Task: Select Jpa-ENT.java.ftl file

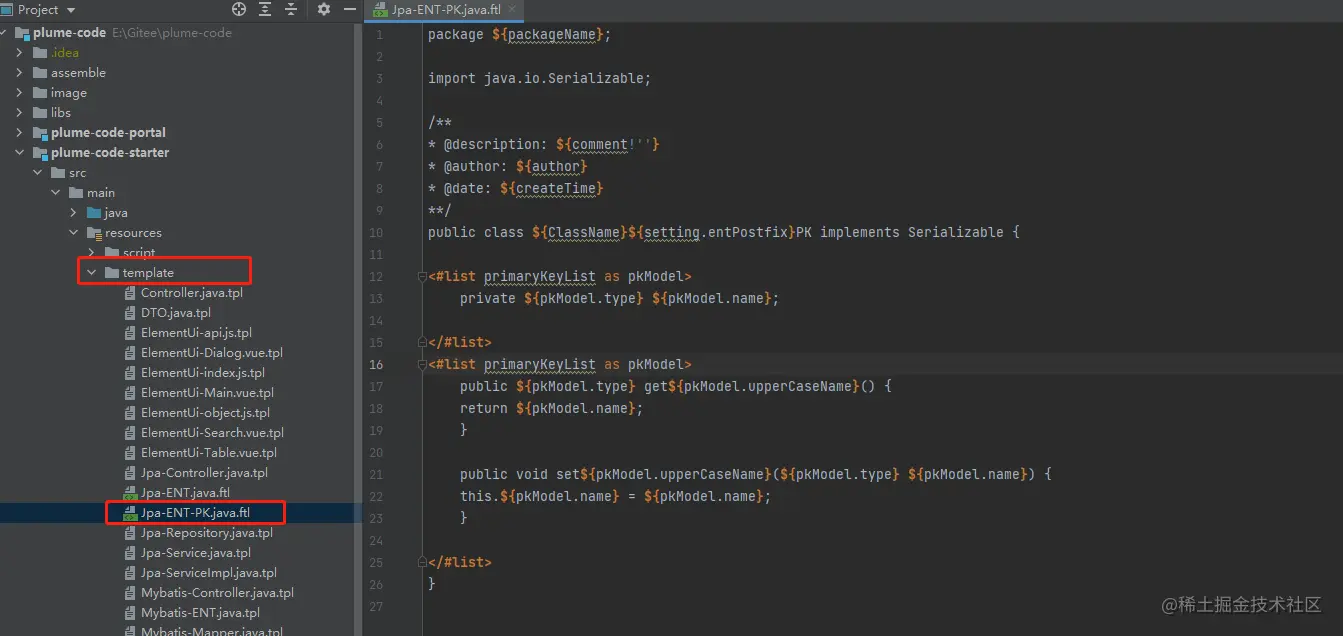Action: pos(185,493)
